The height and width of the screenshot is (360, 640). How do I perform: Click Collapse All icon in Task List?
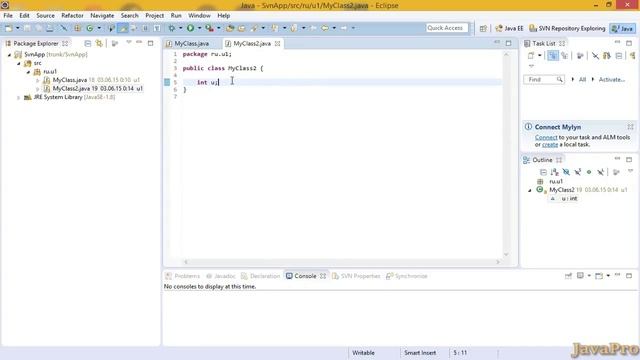pos(619,56)
